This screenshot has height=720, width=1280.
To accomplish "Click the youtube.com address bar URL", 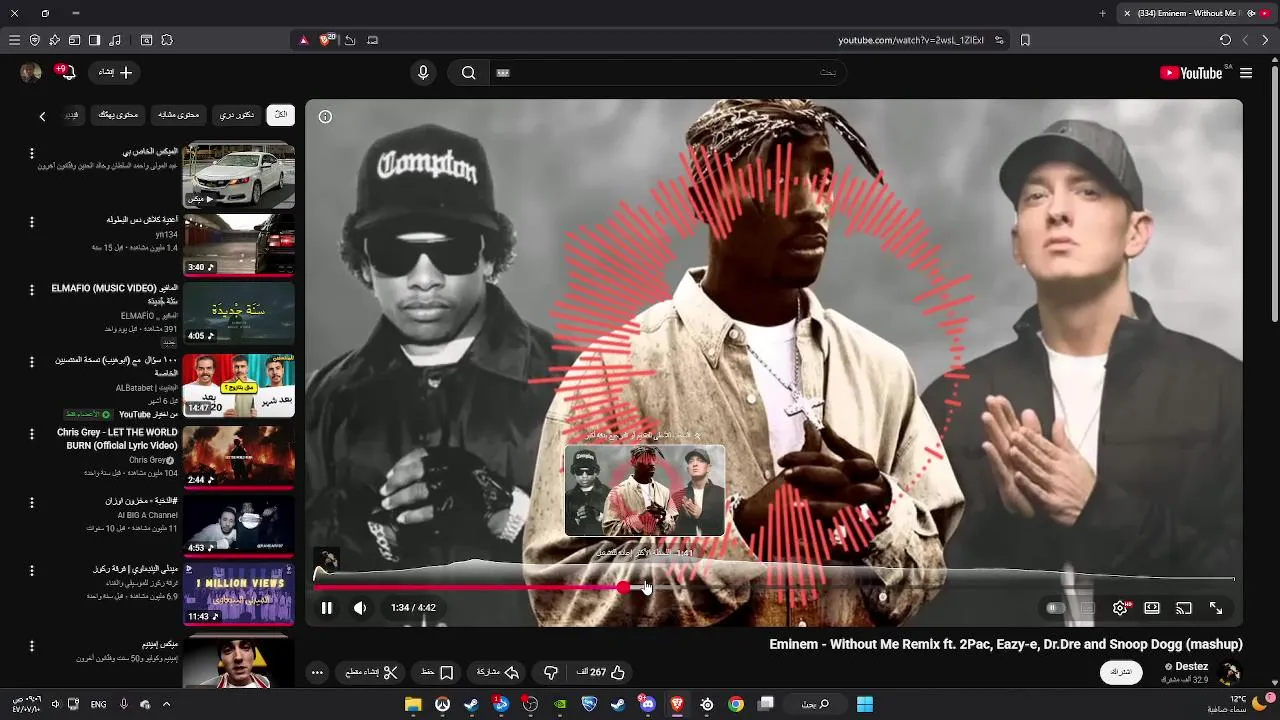I will (x=911, y=40).
